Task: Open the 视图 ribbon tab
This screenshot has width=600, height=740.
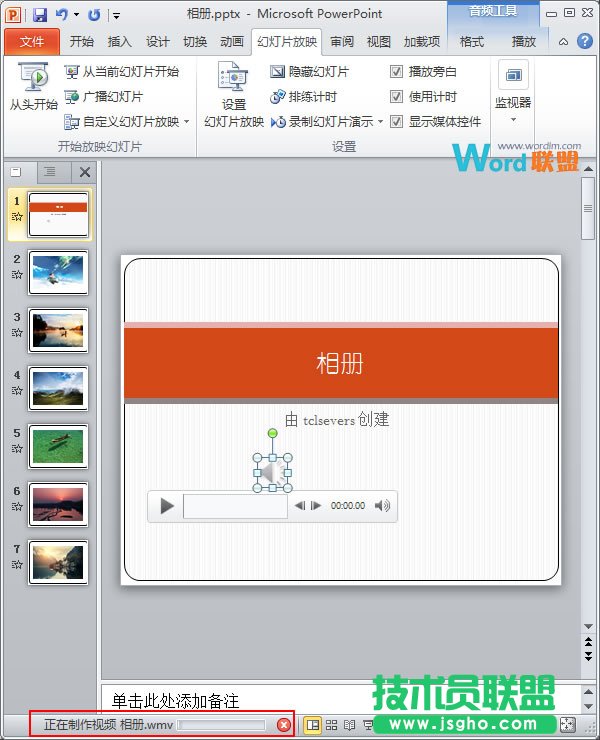Action: (x=379, y=42)
